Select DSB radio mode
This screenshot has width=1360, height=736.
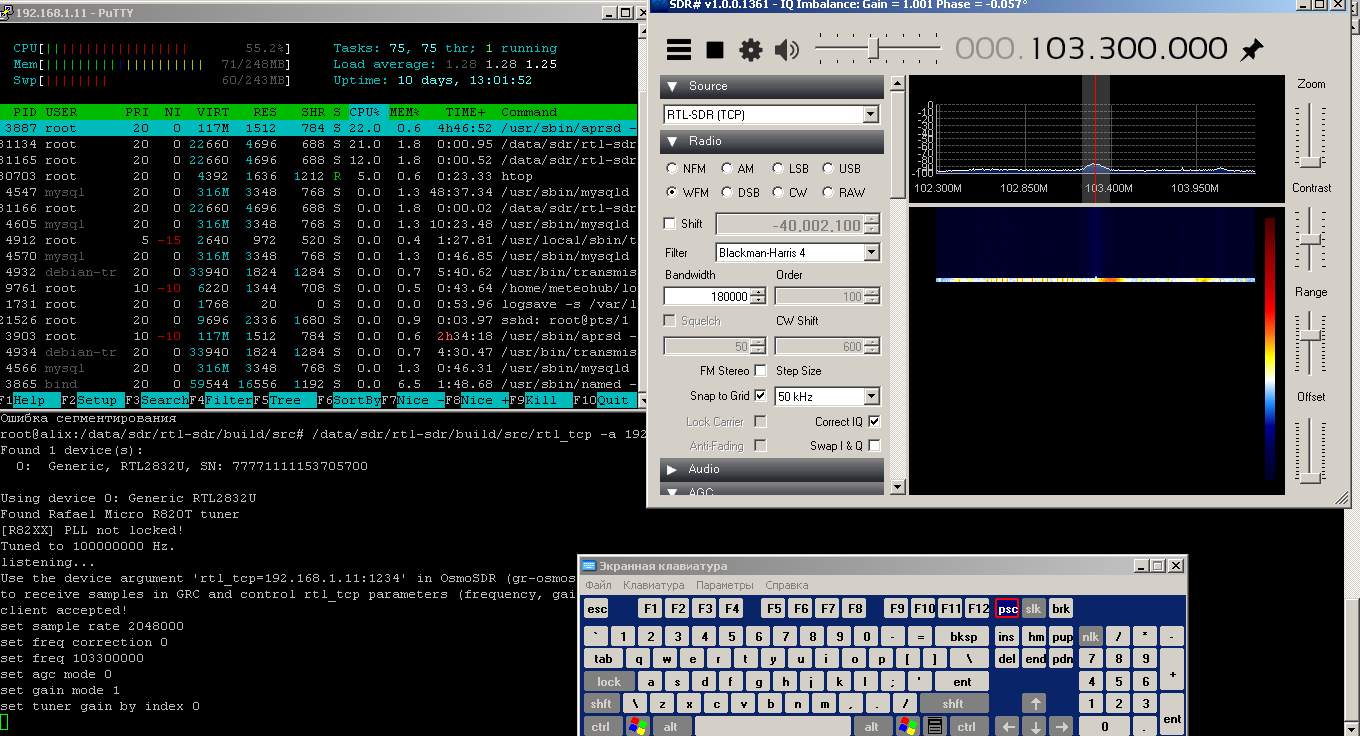pos(740,192)
